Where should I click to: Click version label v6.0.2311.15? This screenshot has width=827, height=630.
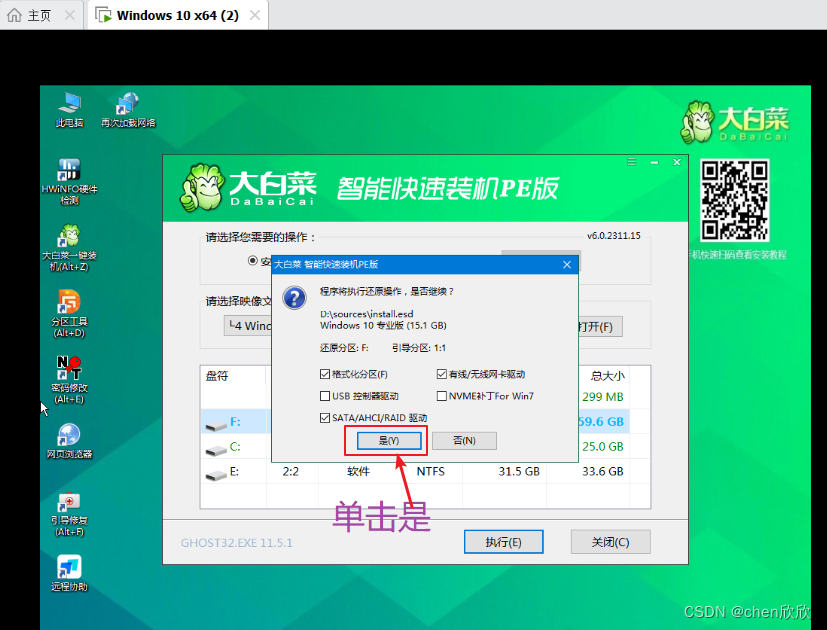click(x=613, y=236)
